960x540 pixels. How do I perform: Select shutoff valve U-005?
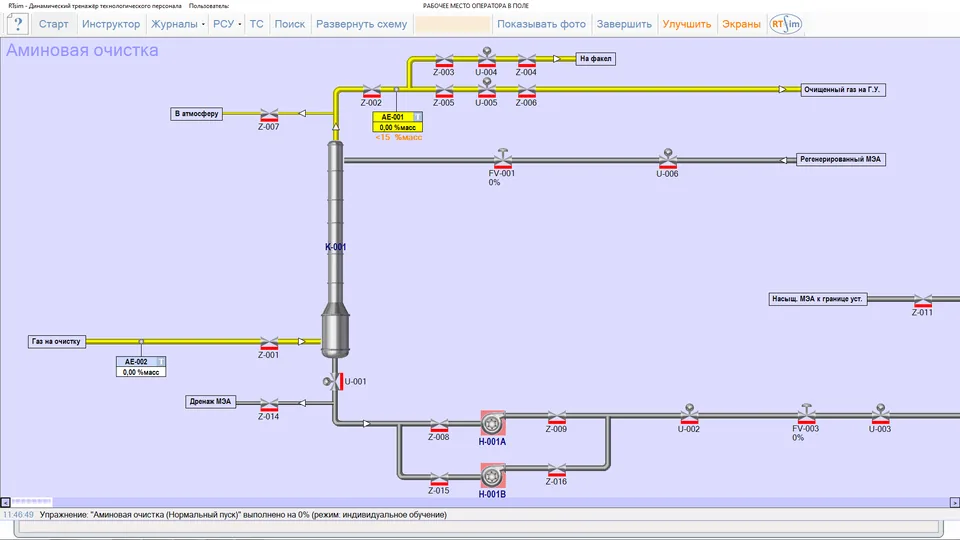point(487,88)
